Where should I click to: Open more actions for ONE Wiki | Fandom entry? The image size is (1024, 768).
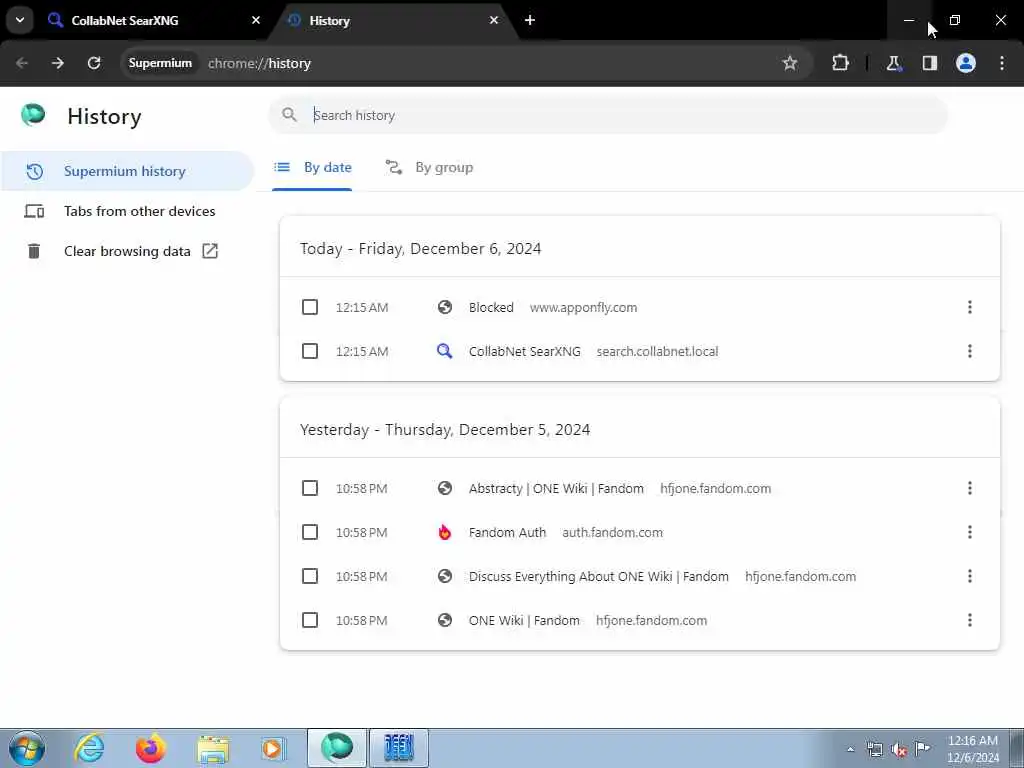tap(970, 620)
